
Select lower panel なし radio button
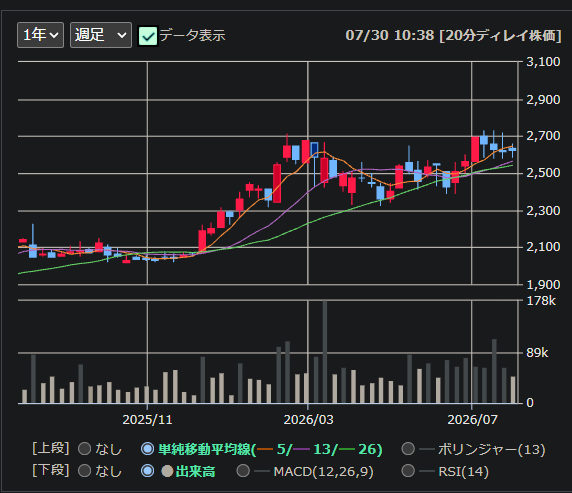click(85, 471)
